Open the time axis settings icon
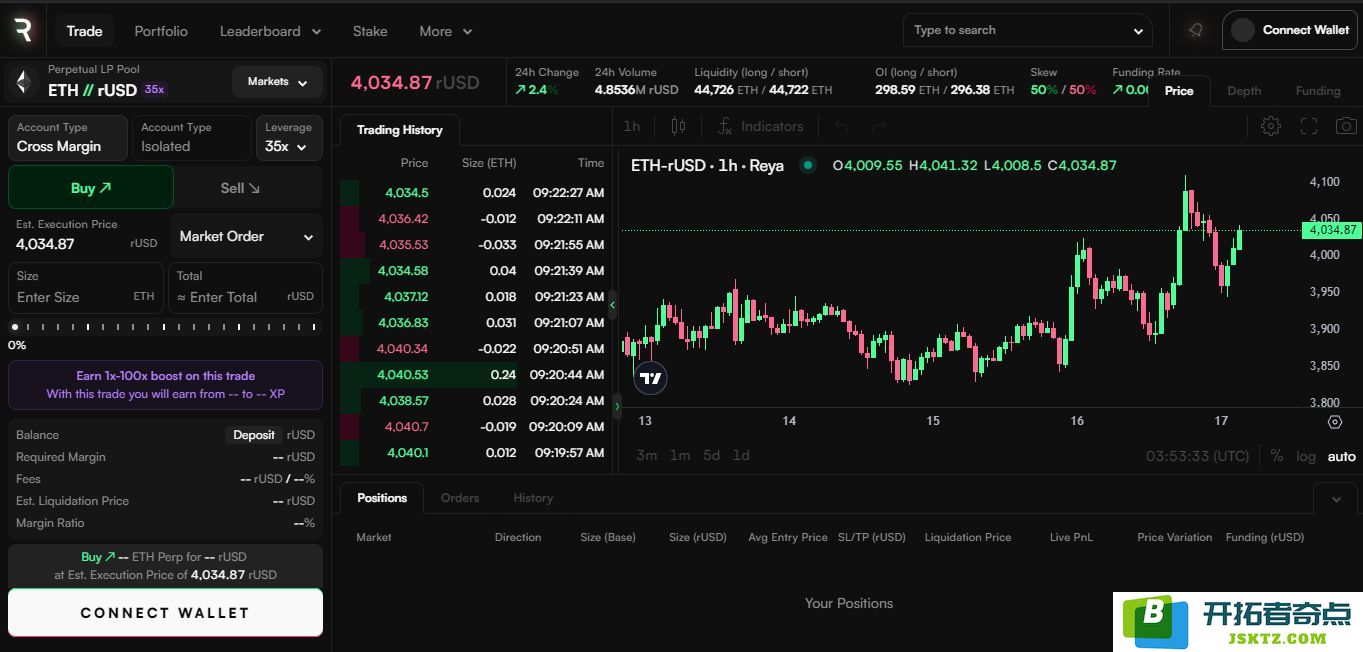1363x652 pixels. 1335,422
